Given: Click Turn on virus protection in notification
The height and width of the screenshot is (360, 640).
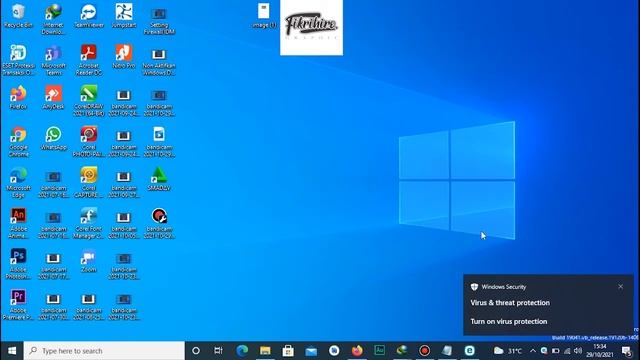Looking at the screenshot, I should [x=509, y=322].
